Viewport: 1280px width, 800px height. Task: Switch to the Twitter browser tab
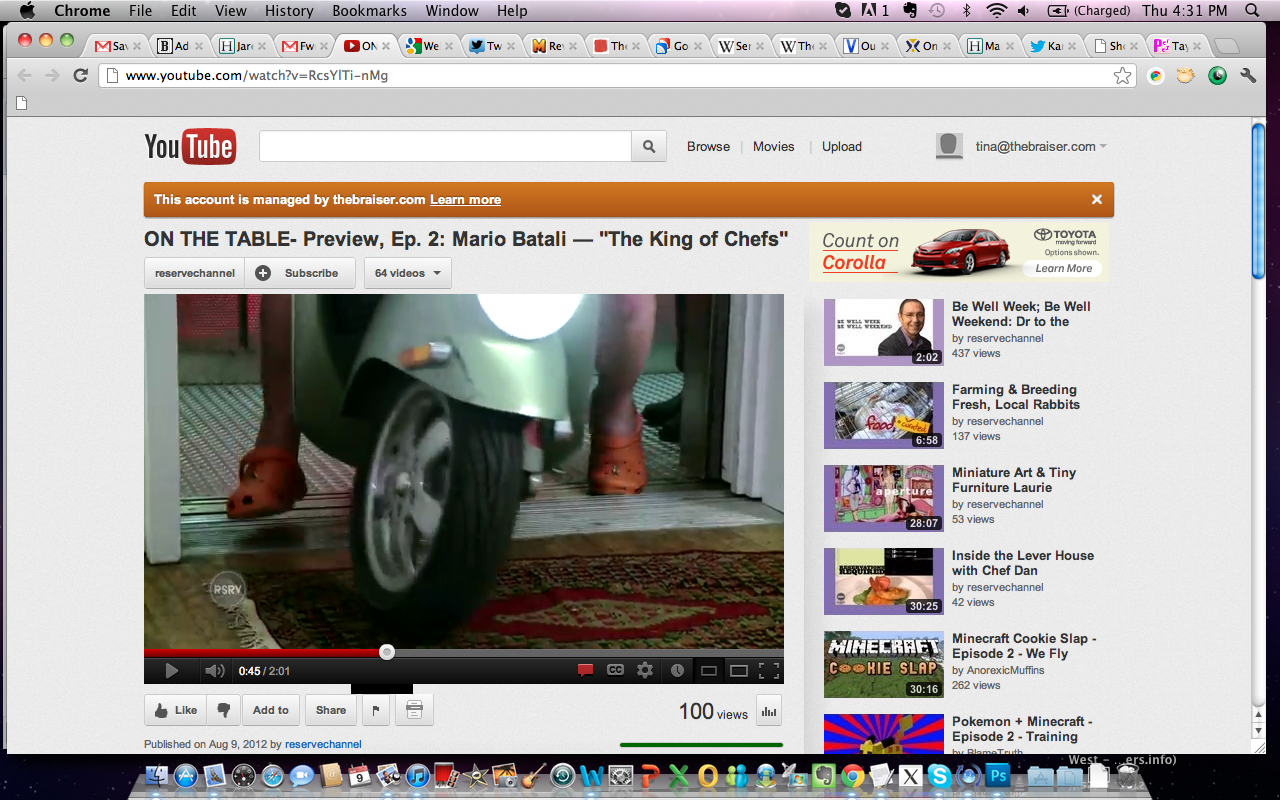488,46
